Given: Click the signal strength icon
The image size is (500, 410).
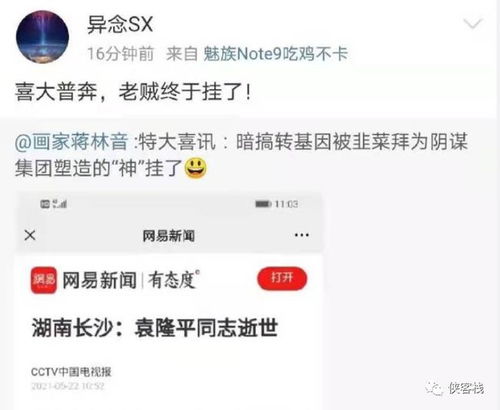Looking at the screenshot, I should tap(60, 203).
